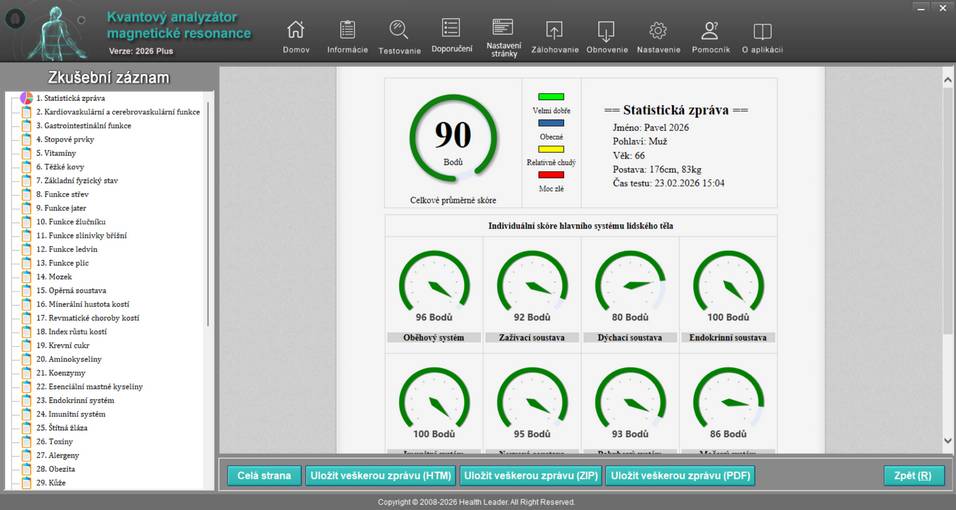Select Esenciální mastné kyseliny report
Image resolution: width=956 pixels, height=510 pixels.
pyautogui.click(x=89, y=386)
